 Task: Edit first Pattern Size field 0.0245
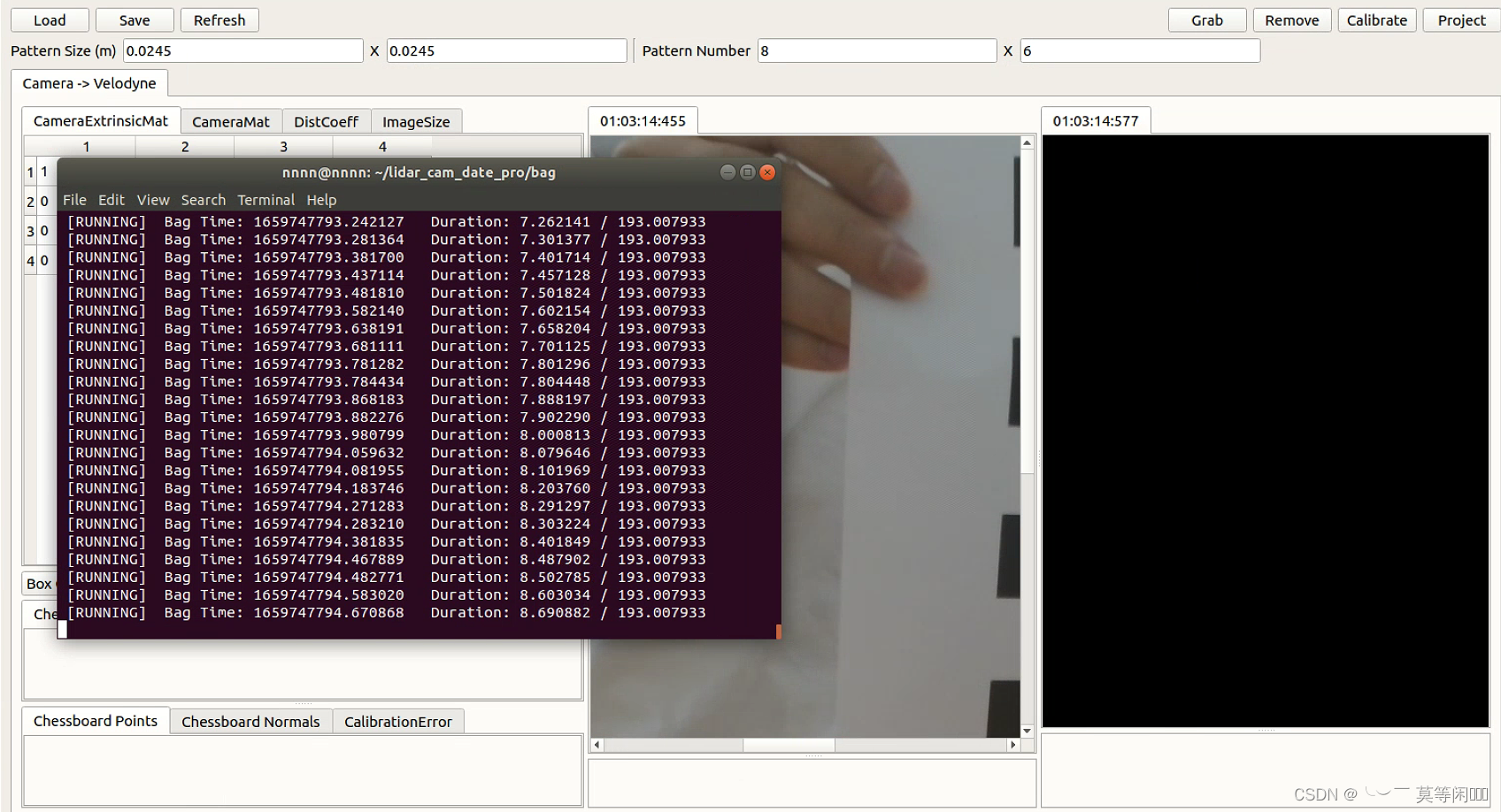pyautogui.click(x=242, y=50)
